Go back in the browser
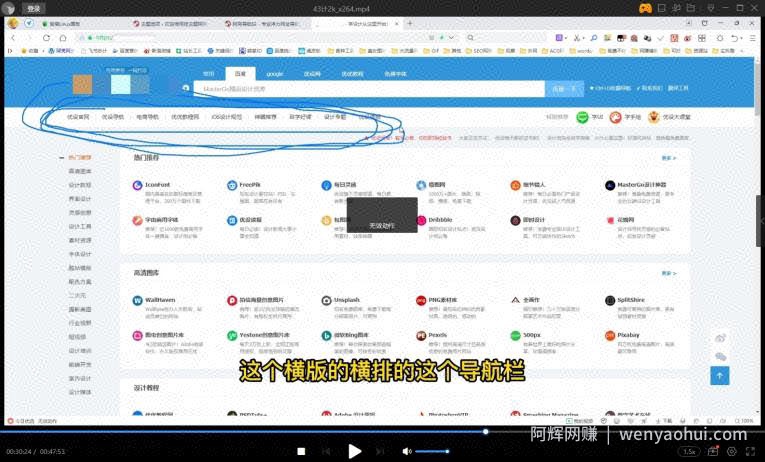Screen dimensions: 765x462 click(x=13, y=38)
